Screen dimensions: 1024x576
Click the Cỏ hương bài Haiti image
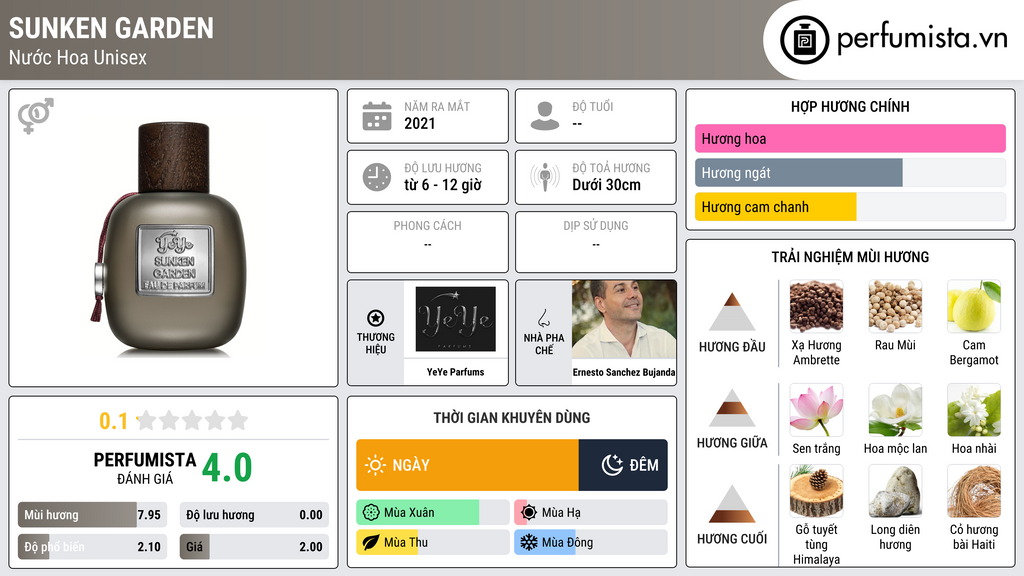click(x=974, y=491)
